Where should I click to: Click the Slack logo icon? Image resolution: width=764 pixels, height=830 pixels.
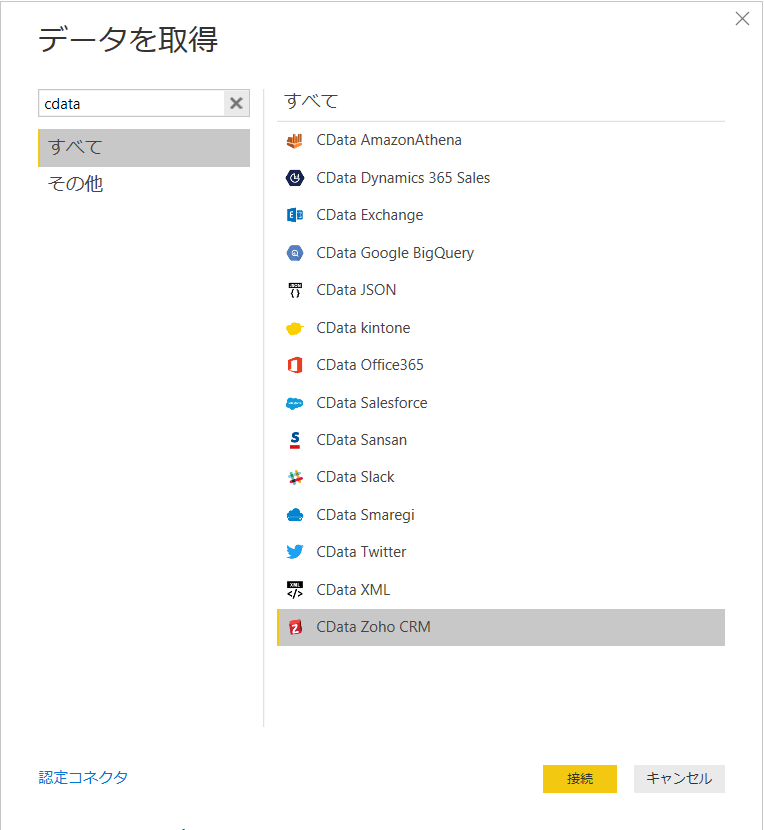(295, 477)
